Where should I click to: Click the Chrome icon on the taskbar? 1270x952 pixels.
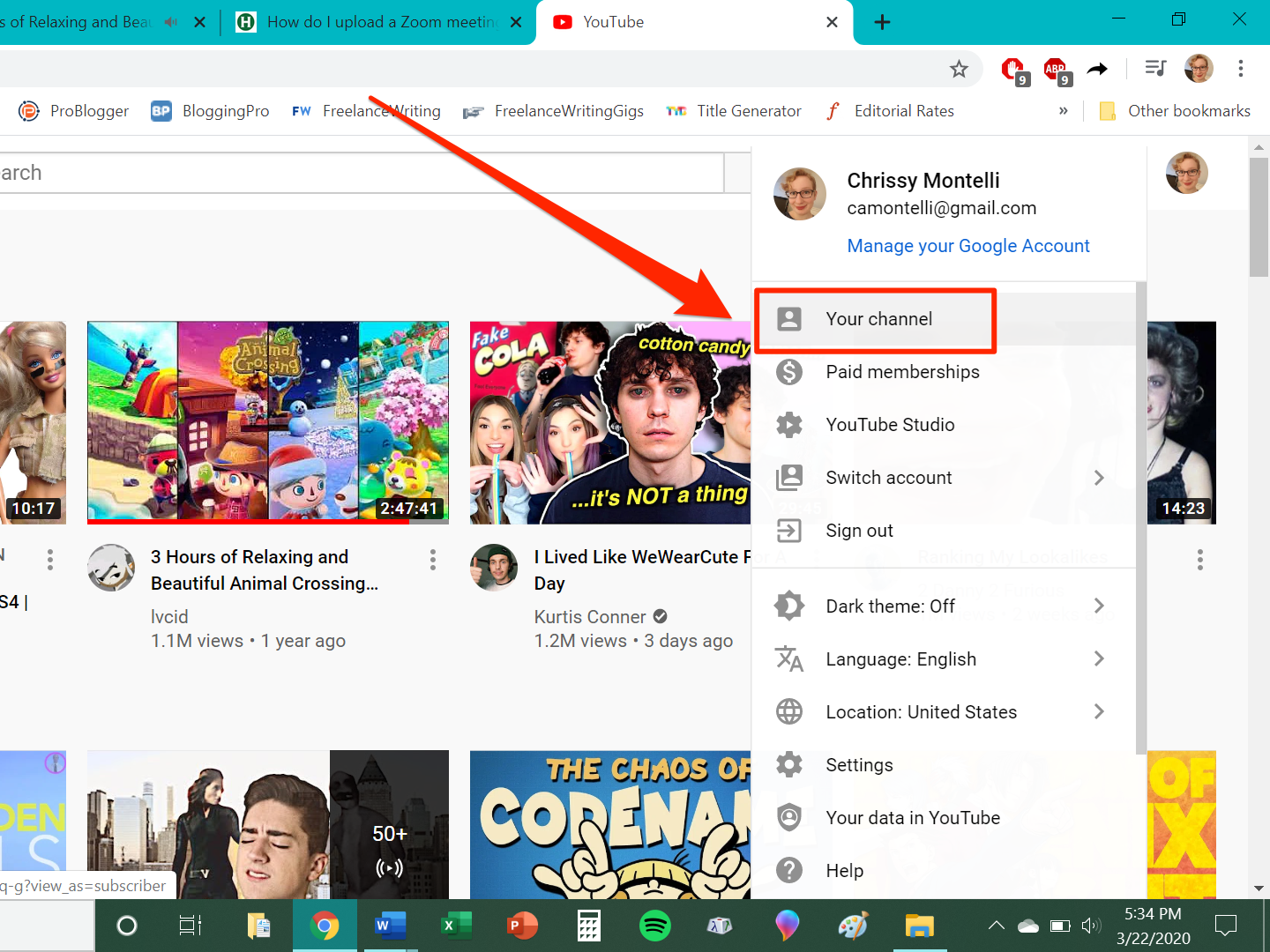(x=325, y=926)
